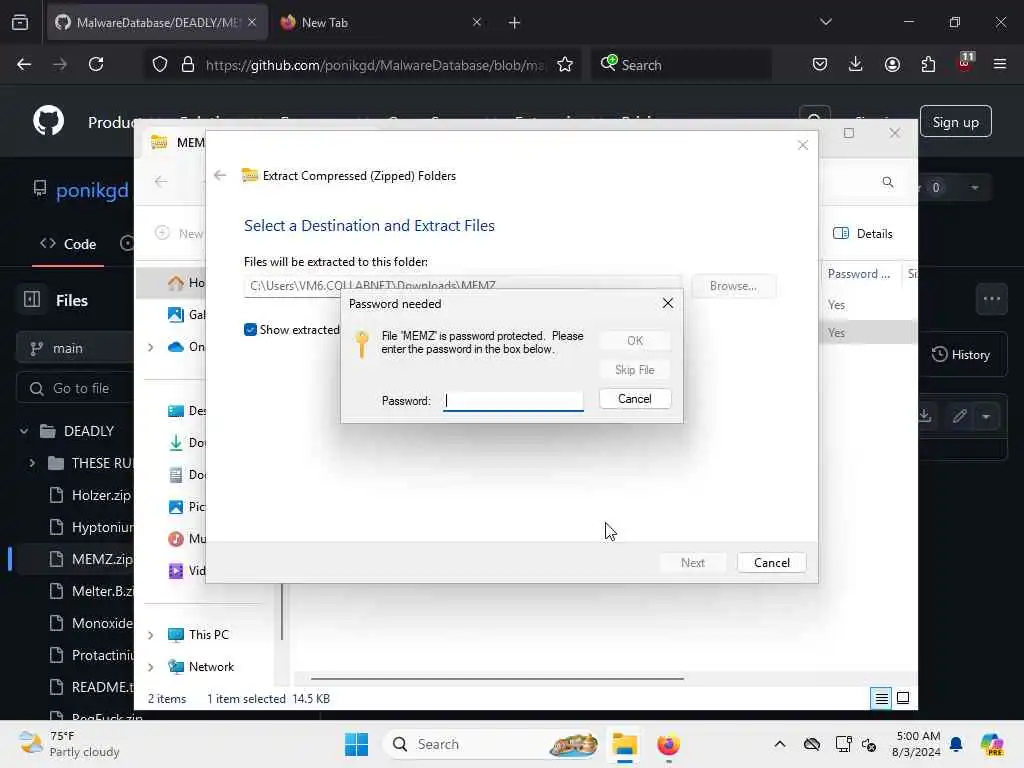This screenshot has width=1024, height=768.
Task: Open the notification bell in the tray
Action: coord(956,744)
